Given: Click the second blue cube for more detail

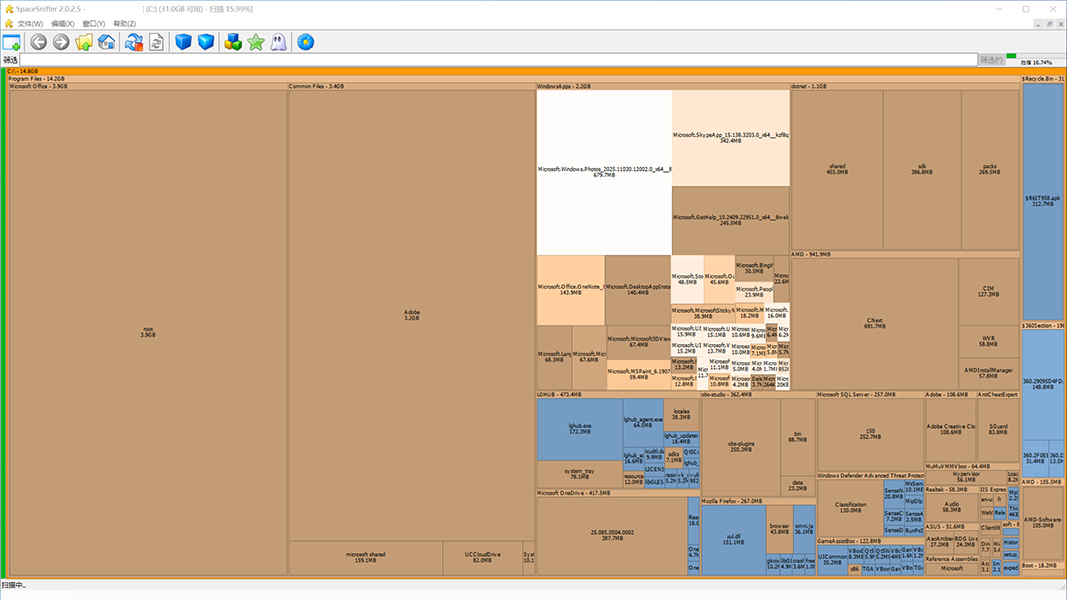Looking at the screenshot, I should point(206,42).
